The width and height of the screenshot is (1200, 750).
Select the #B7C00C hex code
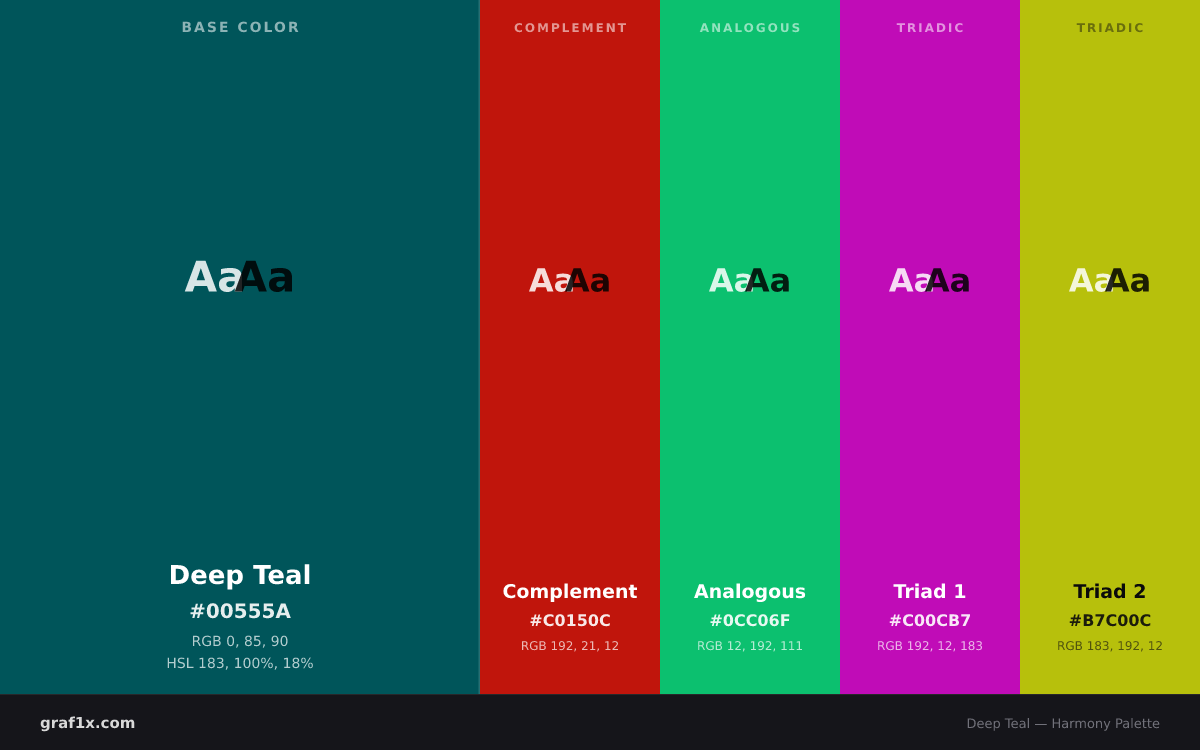pos(1110,621)
